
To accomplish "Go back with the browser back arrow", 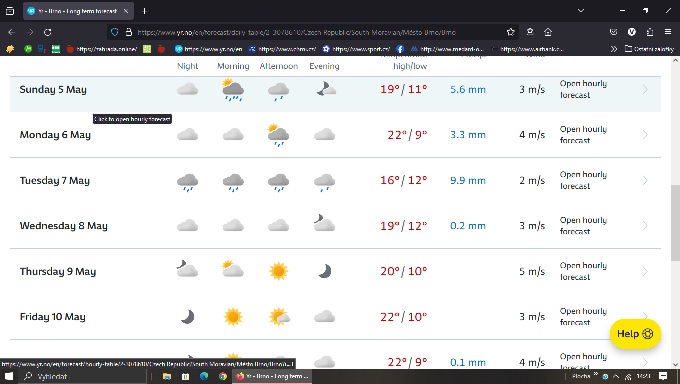I will (x=12, y=32).
